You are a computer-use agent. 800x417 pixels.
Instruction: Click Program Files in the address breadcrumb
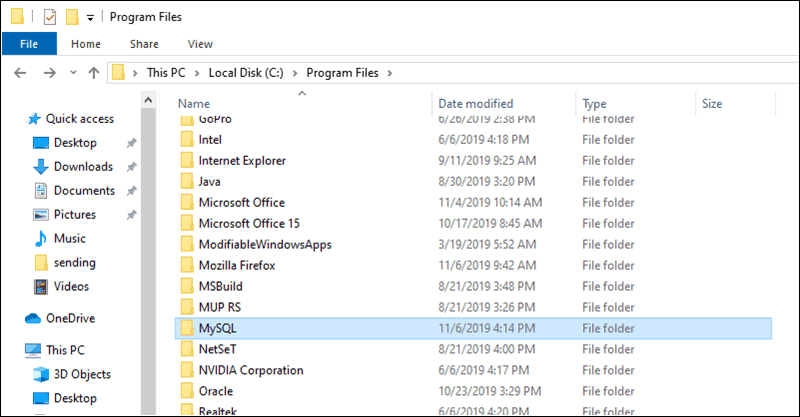pos(342,72)
